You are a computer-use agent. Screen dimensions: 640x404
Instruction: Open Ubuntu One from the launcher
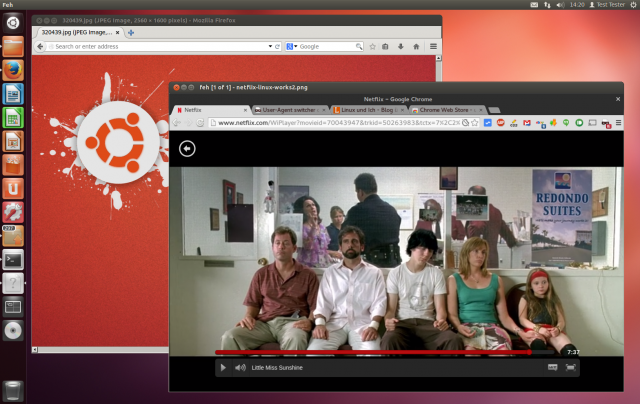pos(13,189)
